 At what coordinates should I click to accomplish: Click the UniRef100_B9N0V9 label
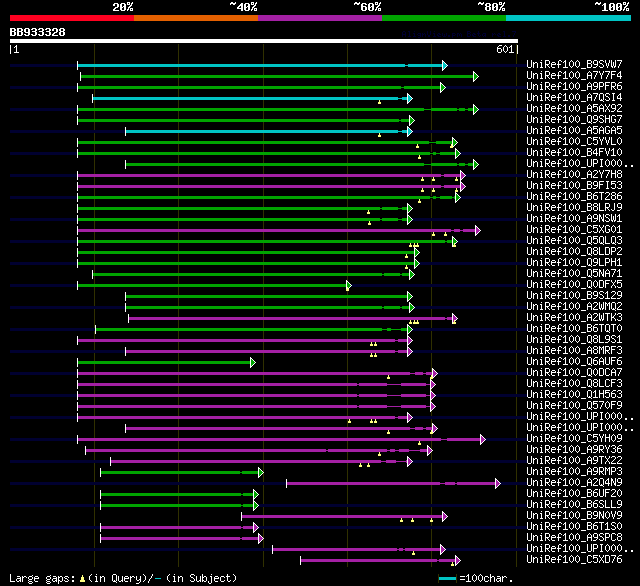574,516
